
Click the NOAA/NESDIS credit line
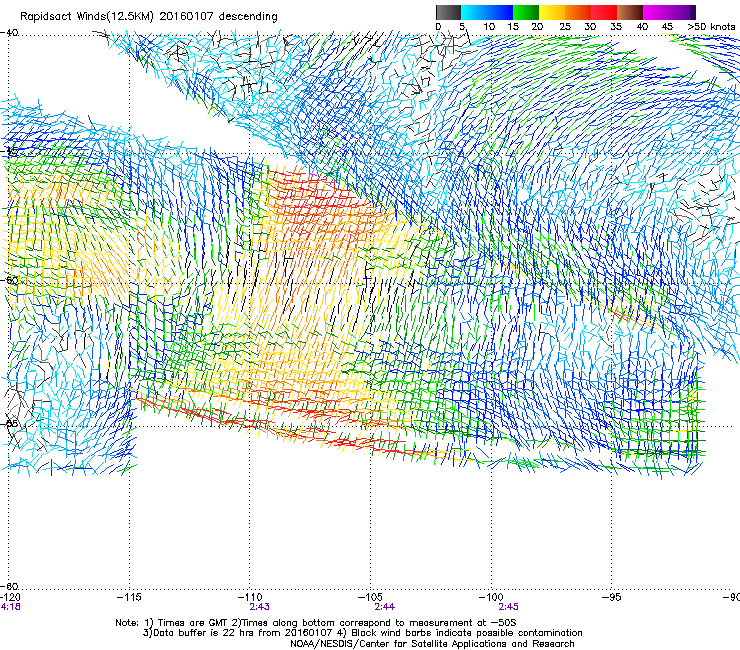[x=432, y=644]
